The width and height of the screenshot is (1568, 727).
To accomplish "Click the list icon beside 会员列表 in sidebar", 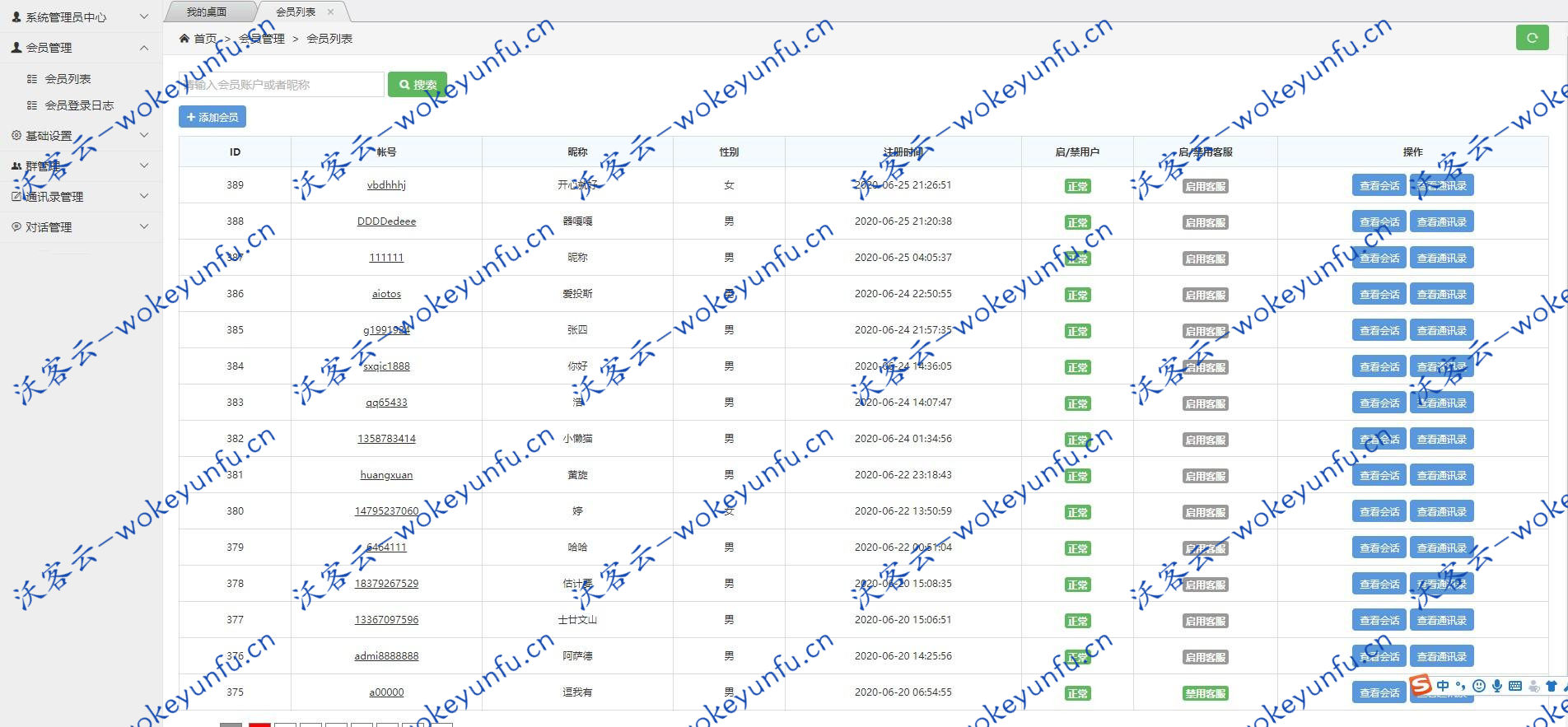I will tap(32, 79).
